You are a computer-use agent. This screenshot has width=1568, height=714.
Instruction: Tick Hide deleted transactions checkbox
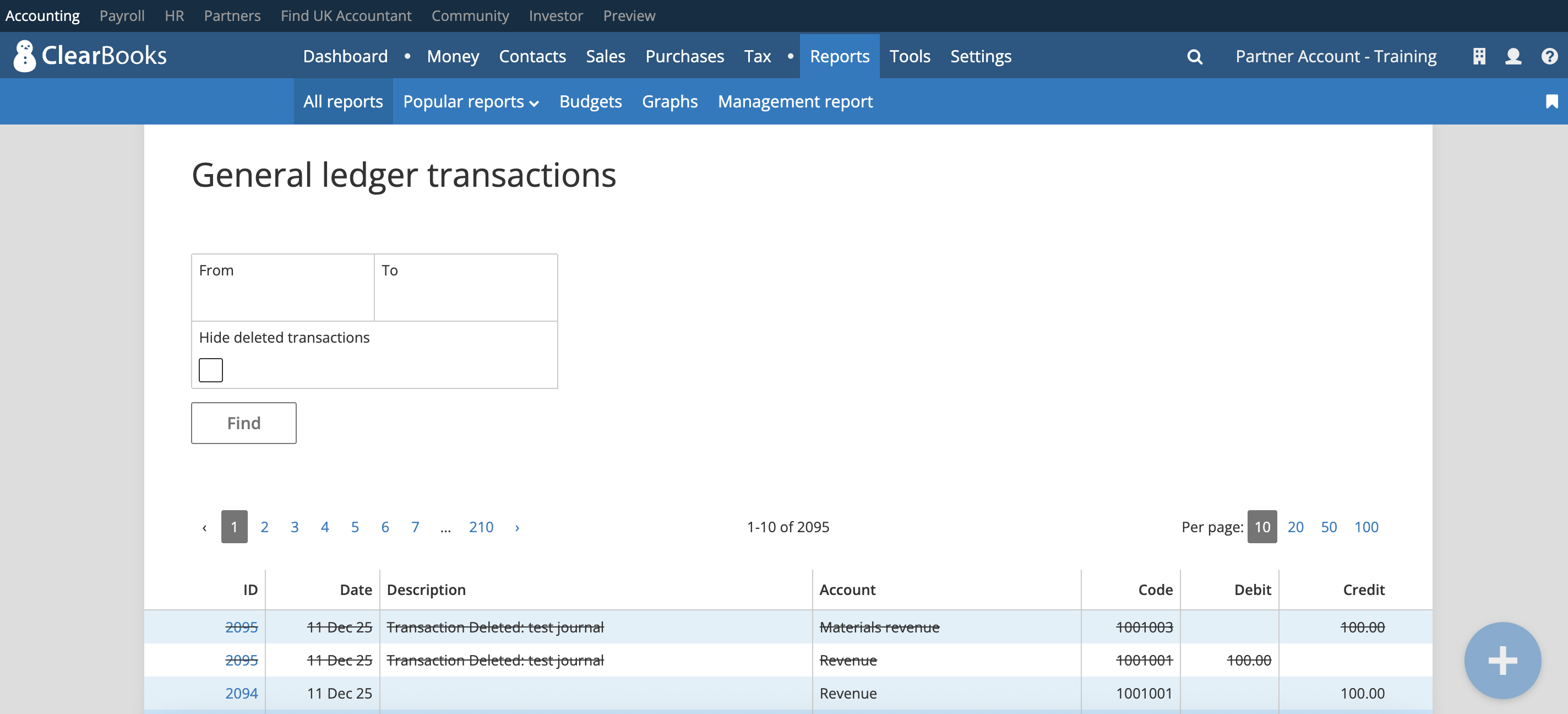pyautogui.click(x=211, y=370)
